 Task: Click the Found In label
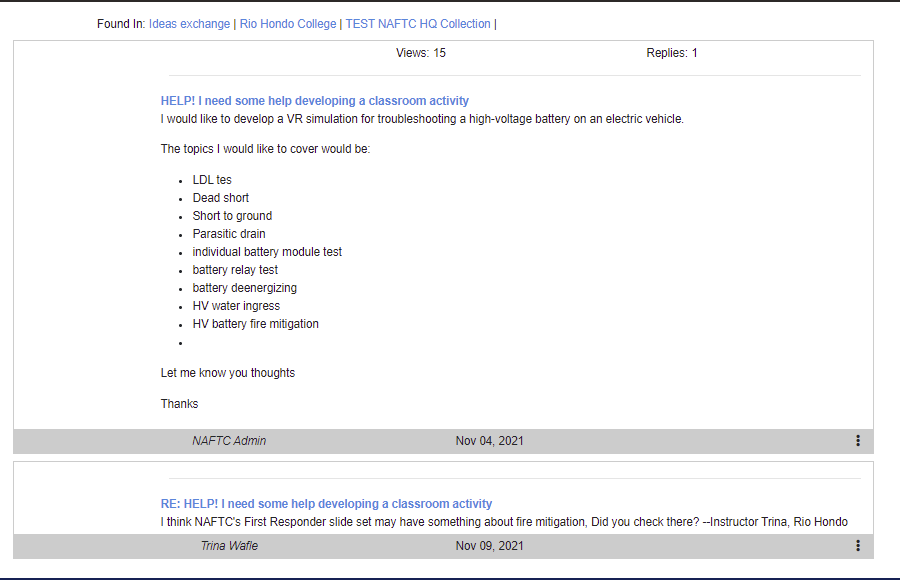121,24
